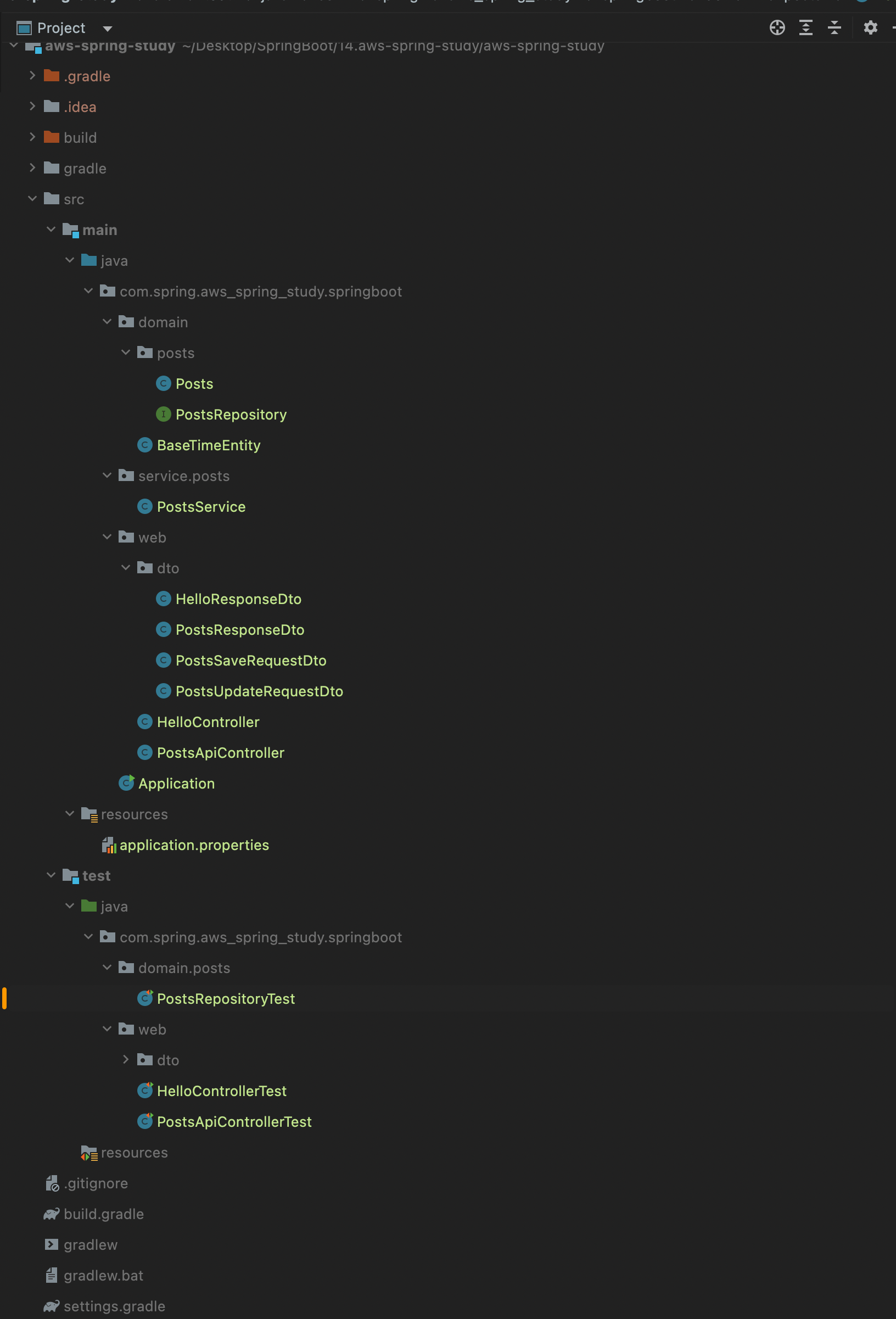Collapse the service.posts package chevron

pyautogui.click(x=107, y=476)
